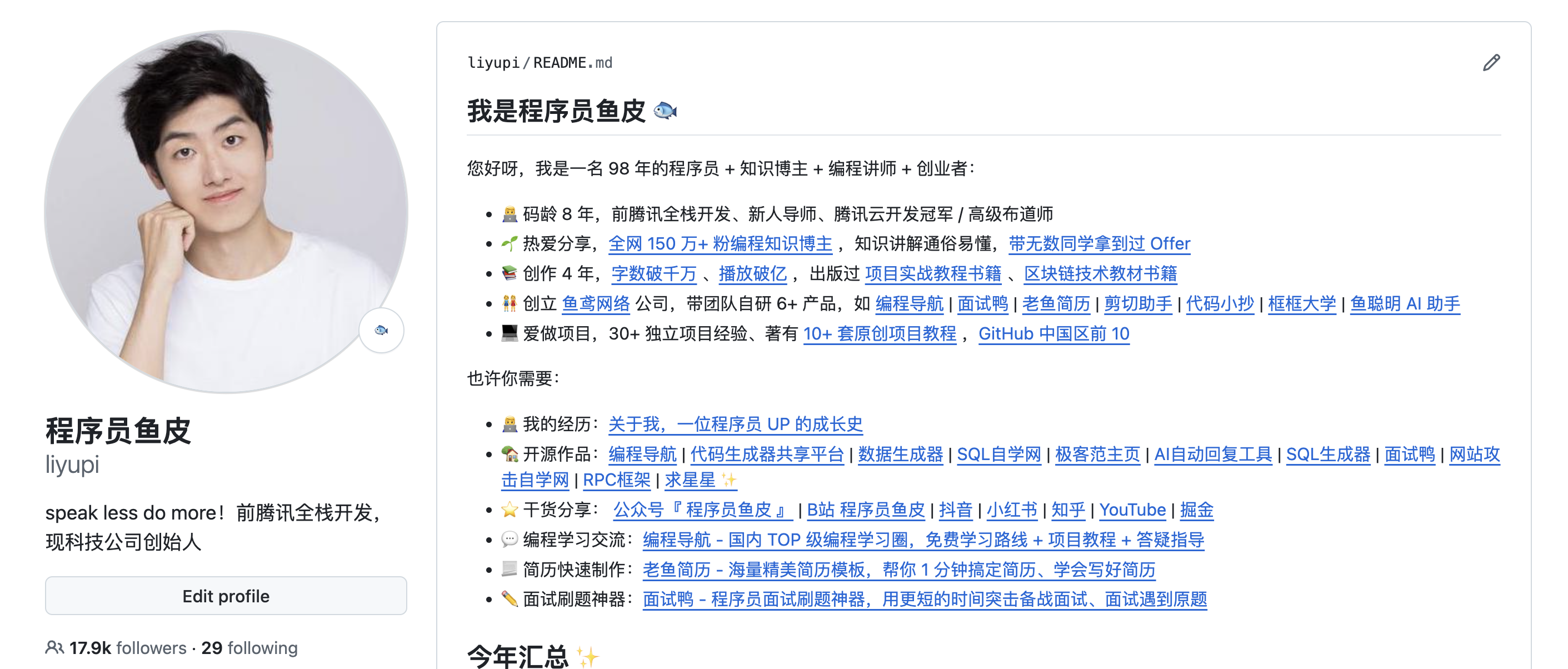Open the 代码小抄 link

click(1220, 304)
